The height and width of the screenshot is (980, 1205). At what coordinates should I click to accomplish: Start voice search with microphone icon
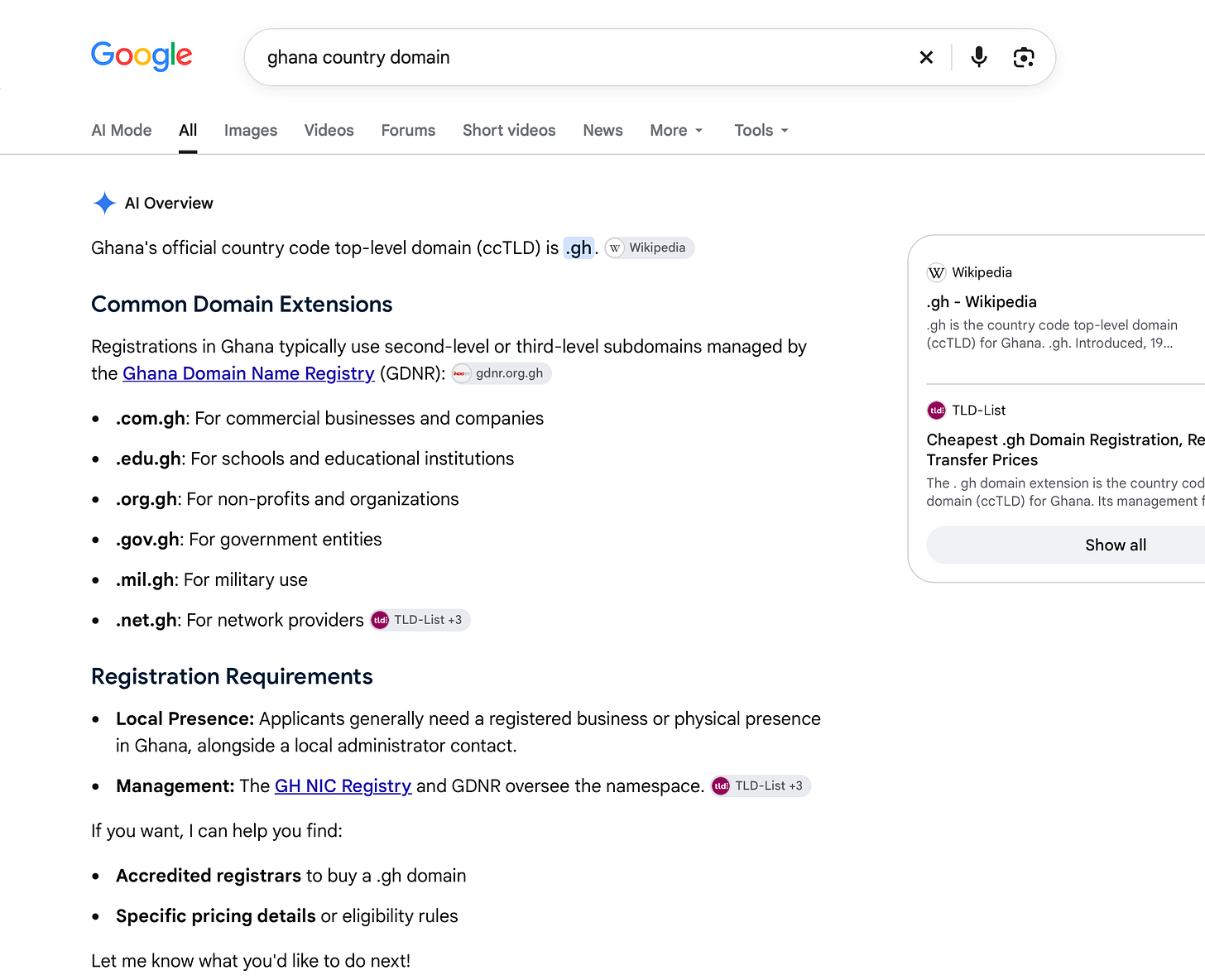(979, 57)
